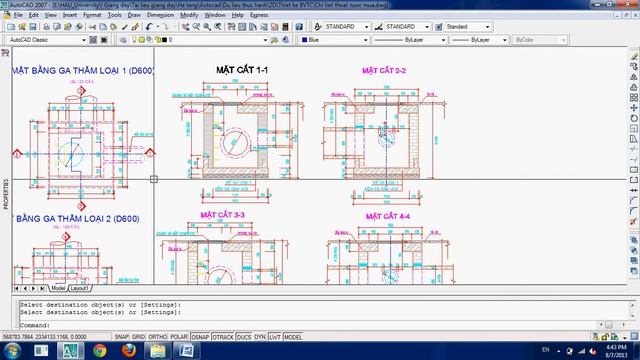Toggle OSNAP in status bar
Viewport: 640px width, 360px height.
pyautogui.click(x=200, y=337)
